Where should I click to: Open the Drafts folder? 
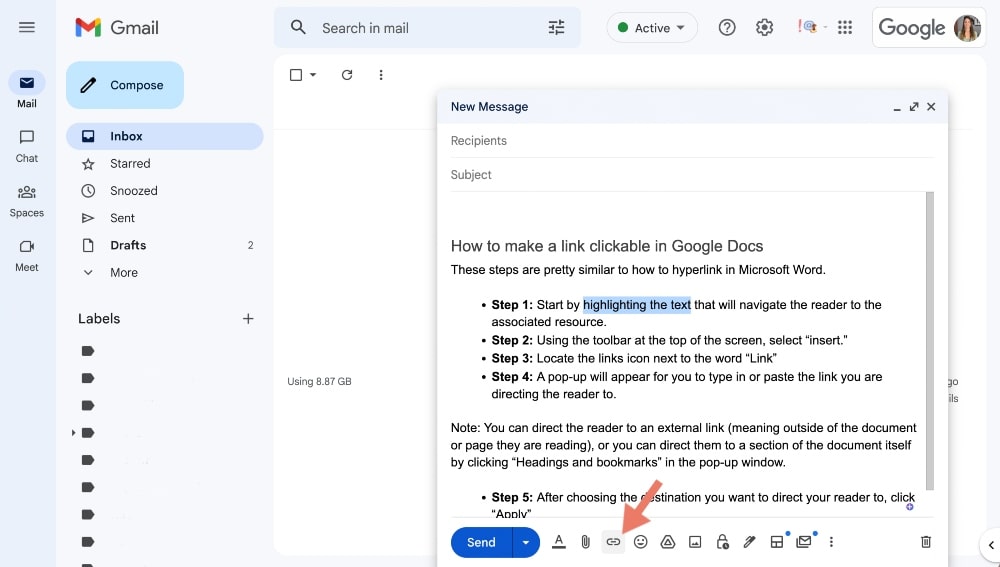pyautogui.click(x=128, y=245)
